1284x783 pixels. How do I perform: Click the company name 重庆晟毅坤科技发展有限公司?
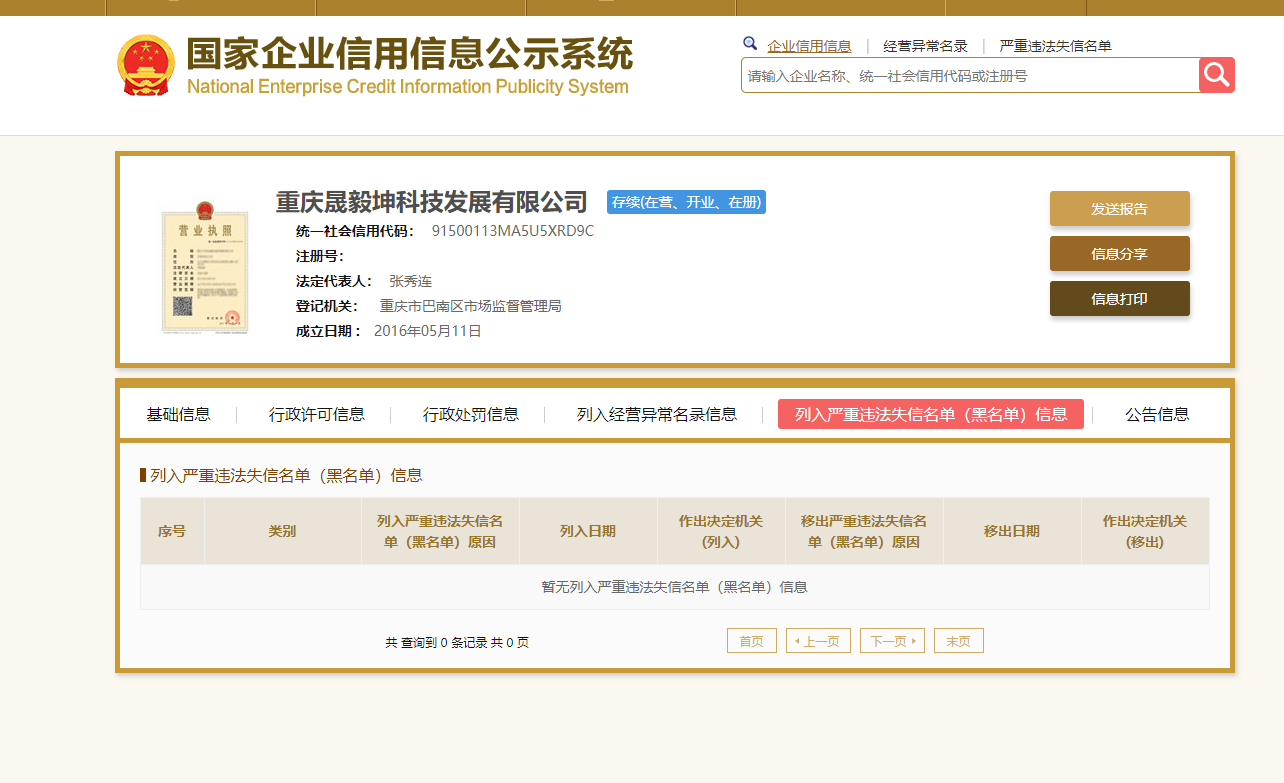432,202
